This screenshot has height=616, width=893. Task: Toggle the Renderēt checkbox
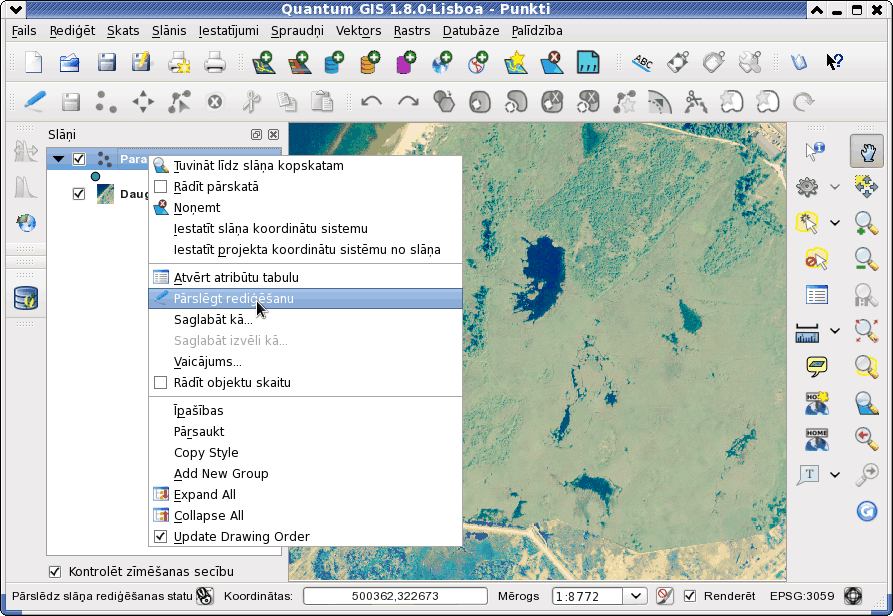tap(690, 596)
